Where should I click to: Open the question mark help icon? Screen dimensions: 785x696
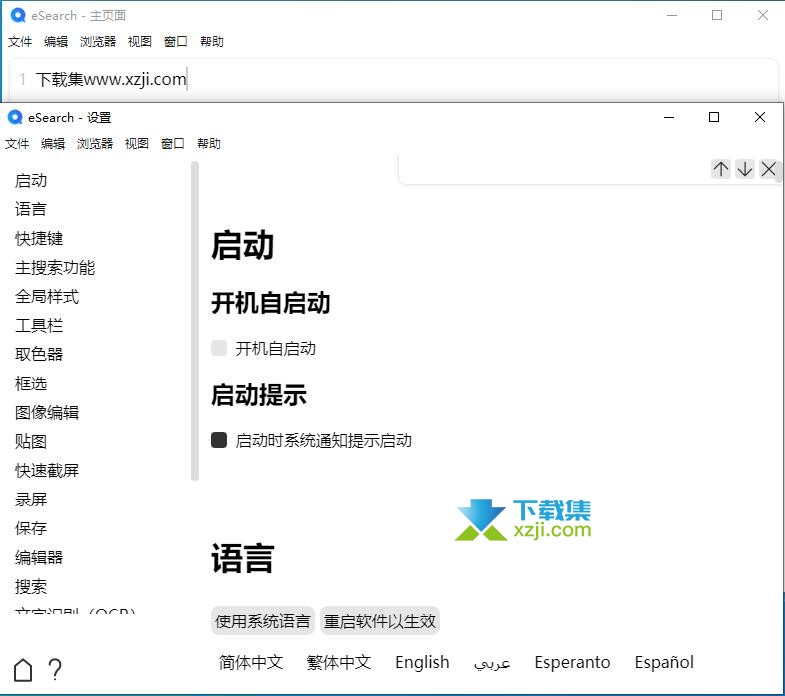tap(55, 670)
